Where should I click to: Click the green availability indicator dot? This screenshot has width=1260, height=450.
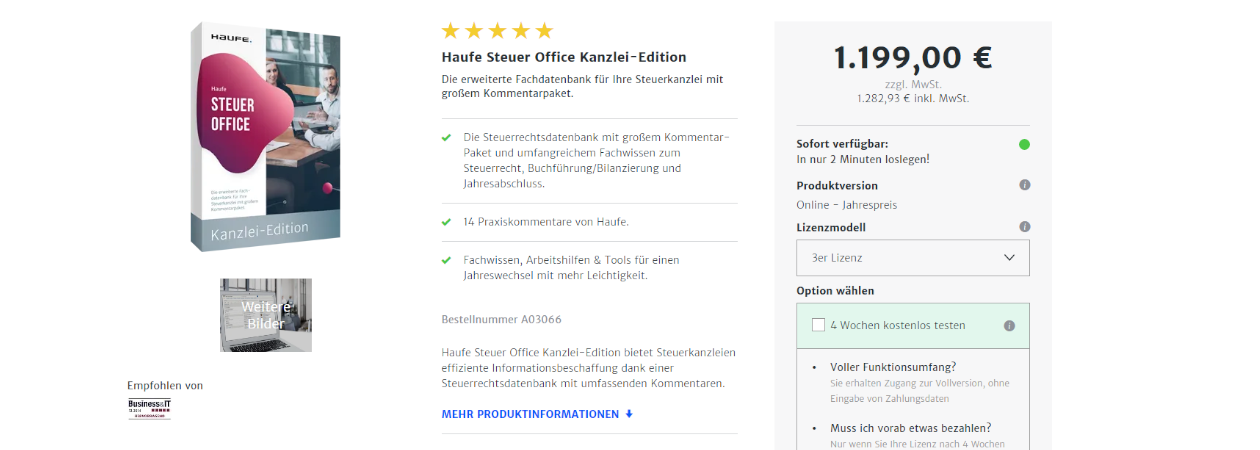(x=1024, y=144)
